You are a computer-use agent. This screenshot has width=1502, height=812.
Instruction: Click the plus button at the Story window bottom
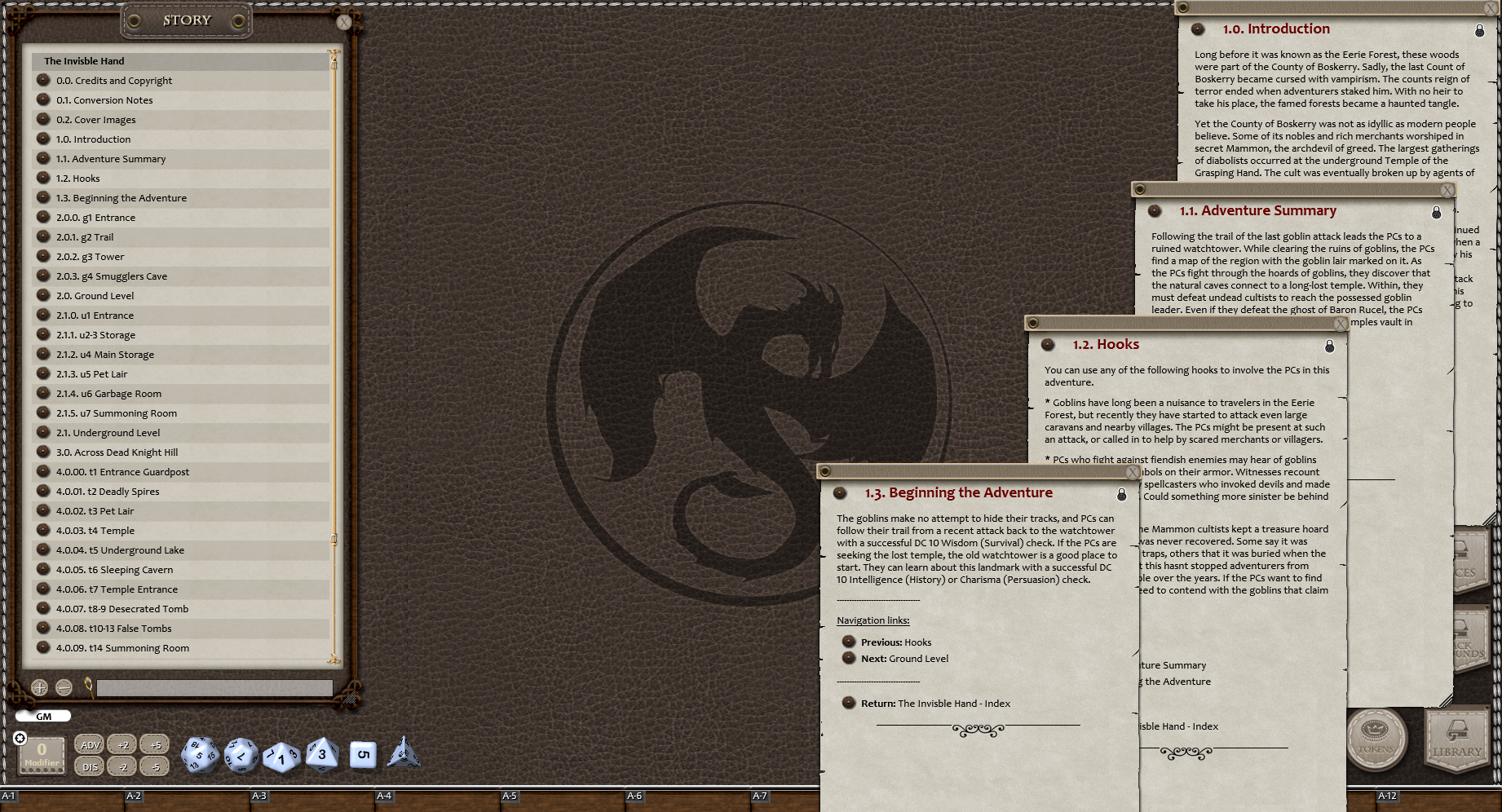click(38, 687)
